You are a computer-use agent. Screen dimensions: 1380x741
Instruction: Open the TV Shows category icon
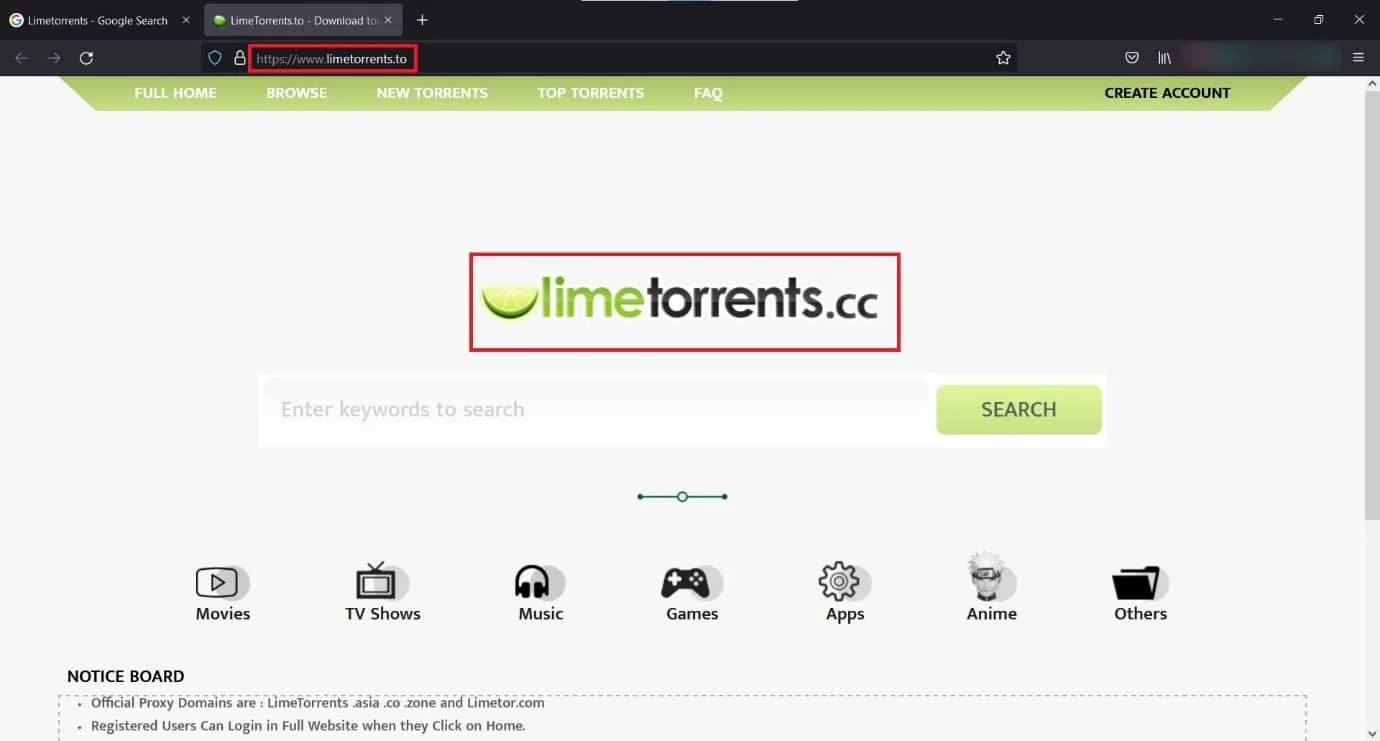(381, 581)
